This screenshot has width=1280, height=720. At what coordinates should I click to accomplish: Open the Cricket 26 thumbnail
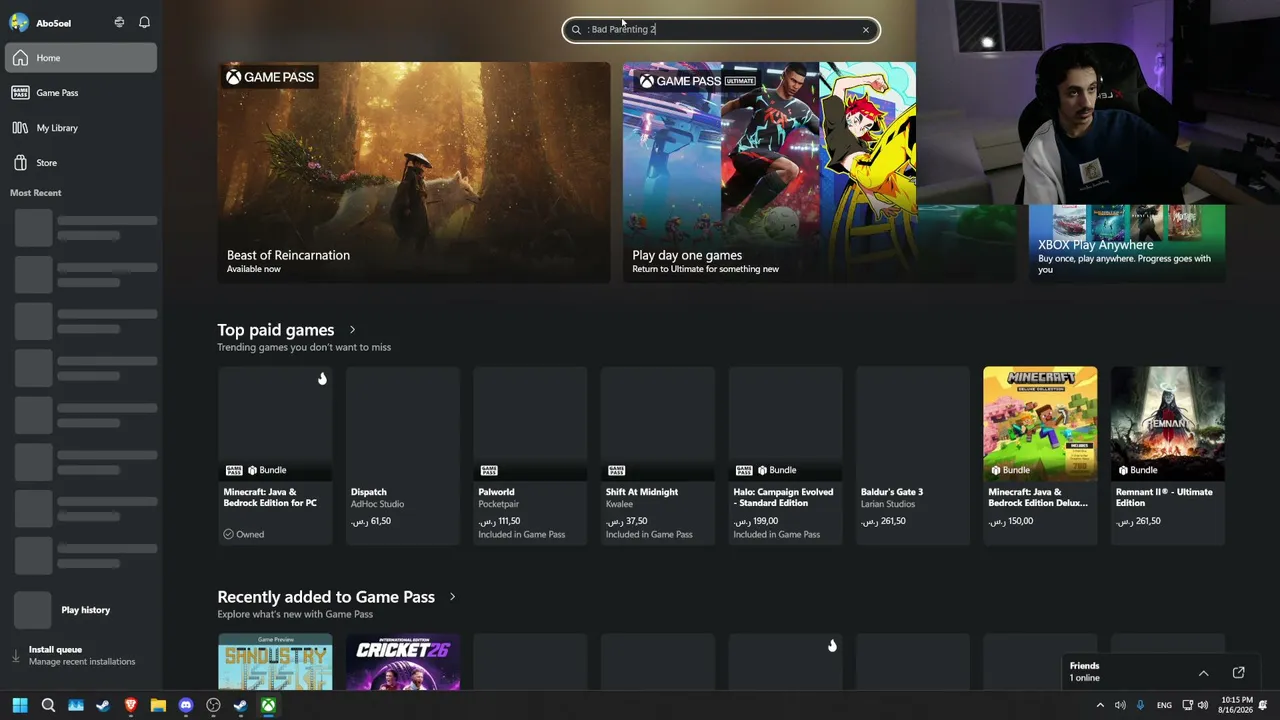point(403,661)
